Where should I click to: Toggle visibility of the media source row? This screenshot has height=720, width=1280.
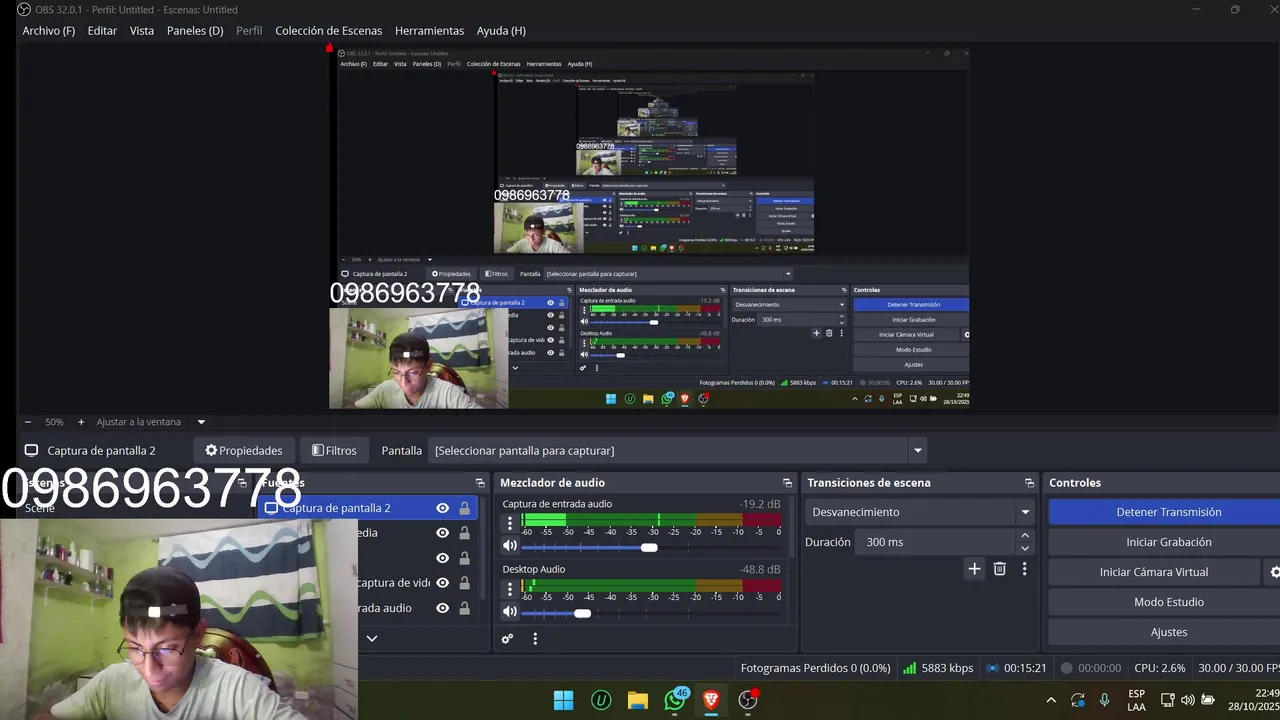coord(442,533)
